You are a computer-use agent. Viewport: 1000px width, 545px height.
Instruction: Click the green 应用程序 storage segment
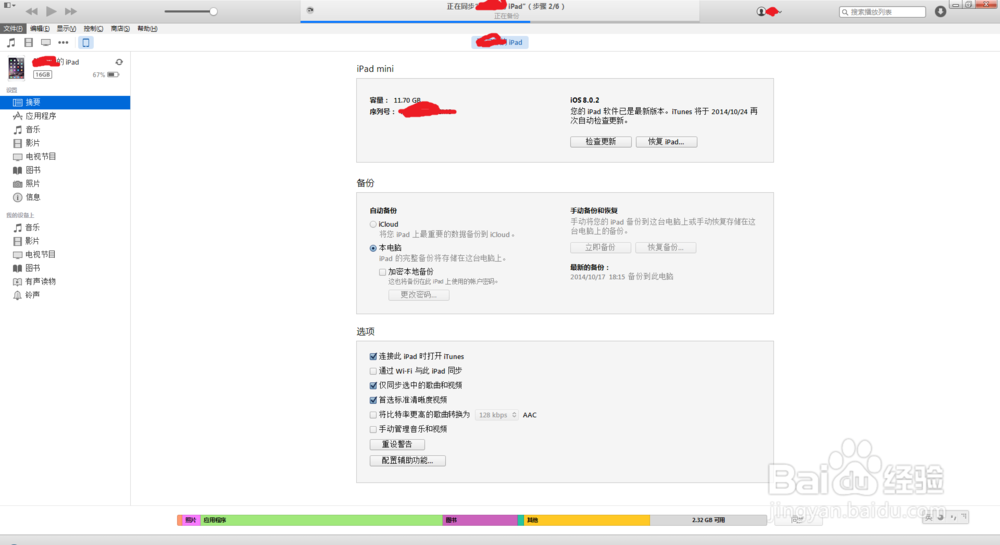click(x=321, y=520)
